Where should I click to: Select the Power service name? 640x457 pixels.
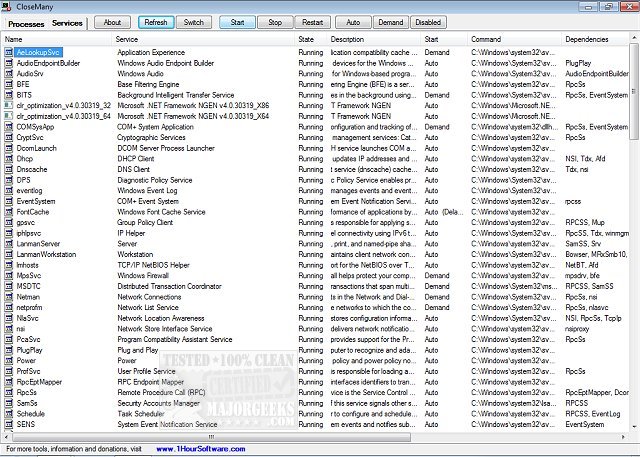tap(26, 360)
